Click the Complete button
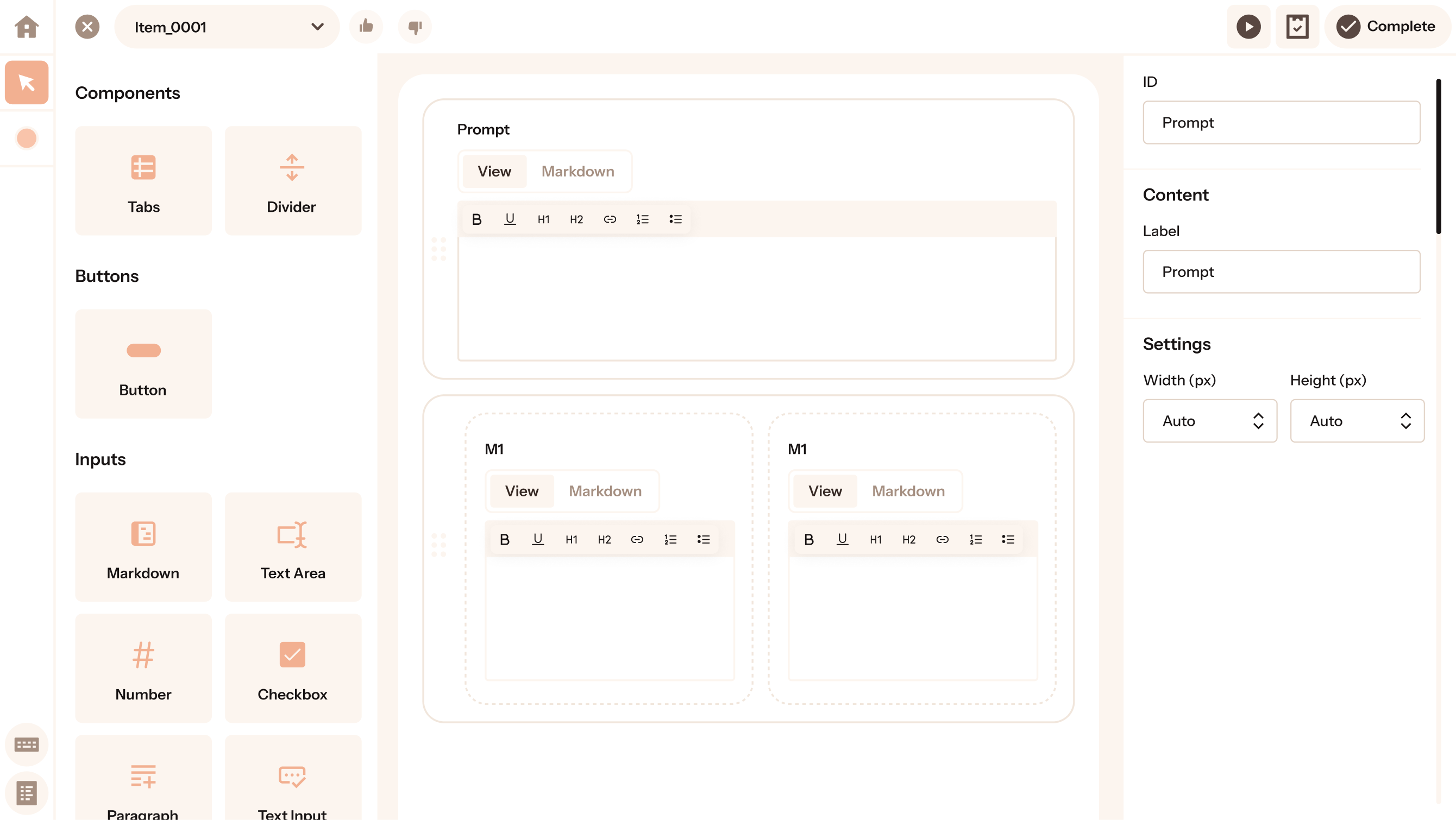This screenshot has width=1456, height=820. [x=1386, y=27]
